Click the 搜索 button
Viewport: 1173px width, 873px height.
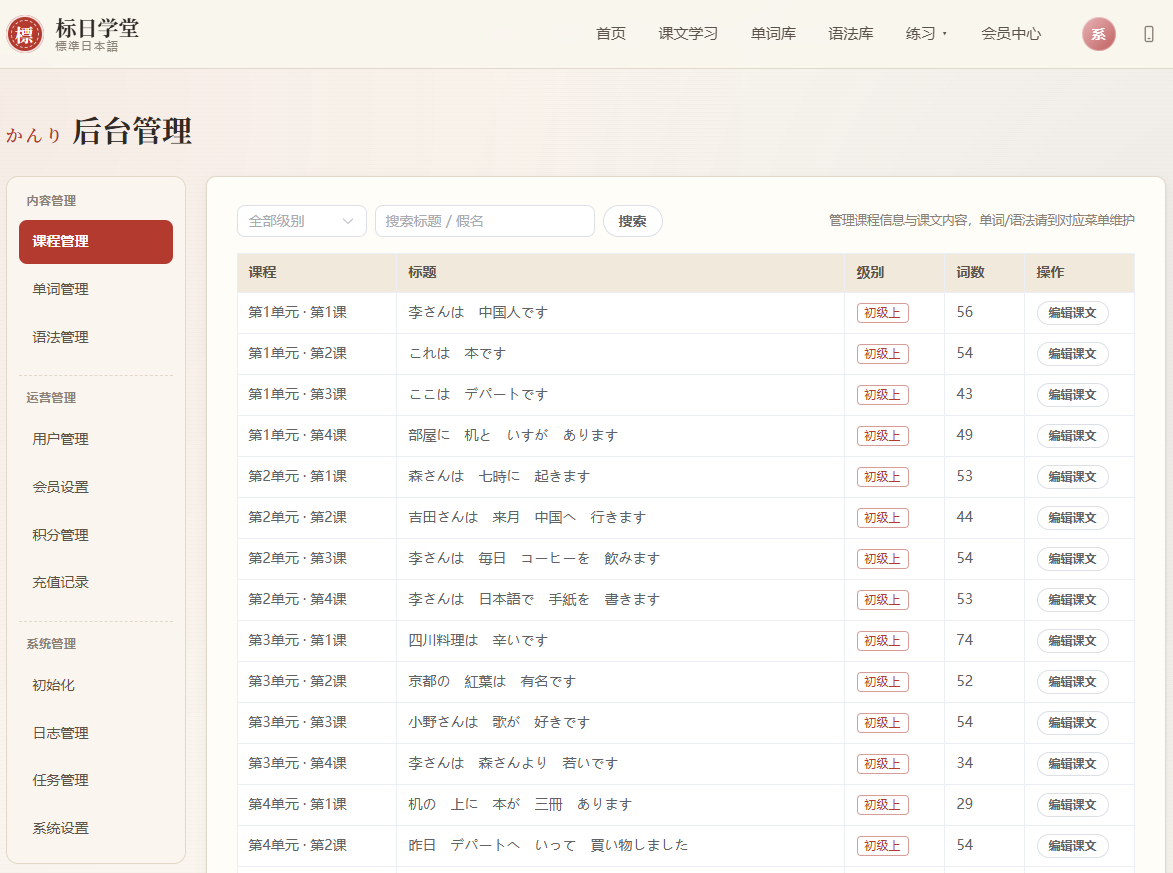click(x=632, y=221)
